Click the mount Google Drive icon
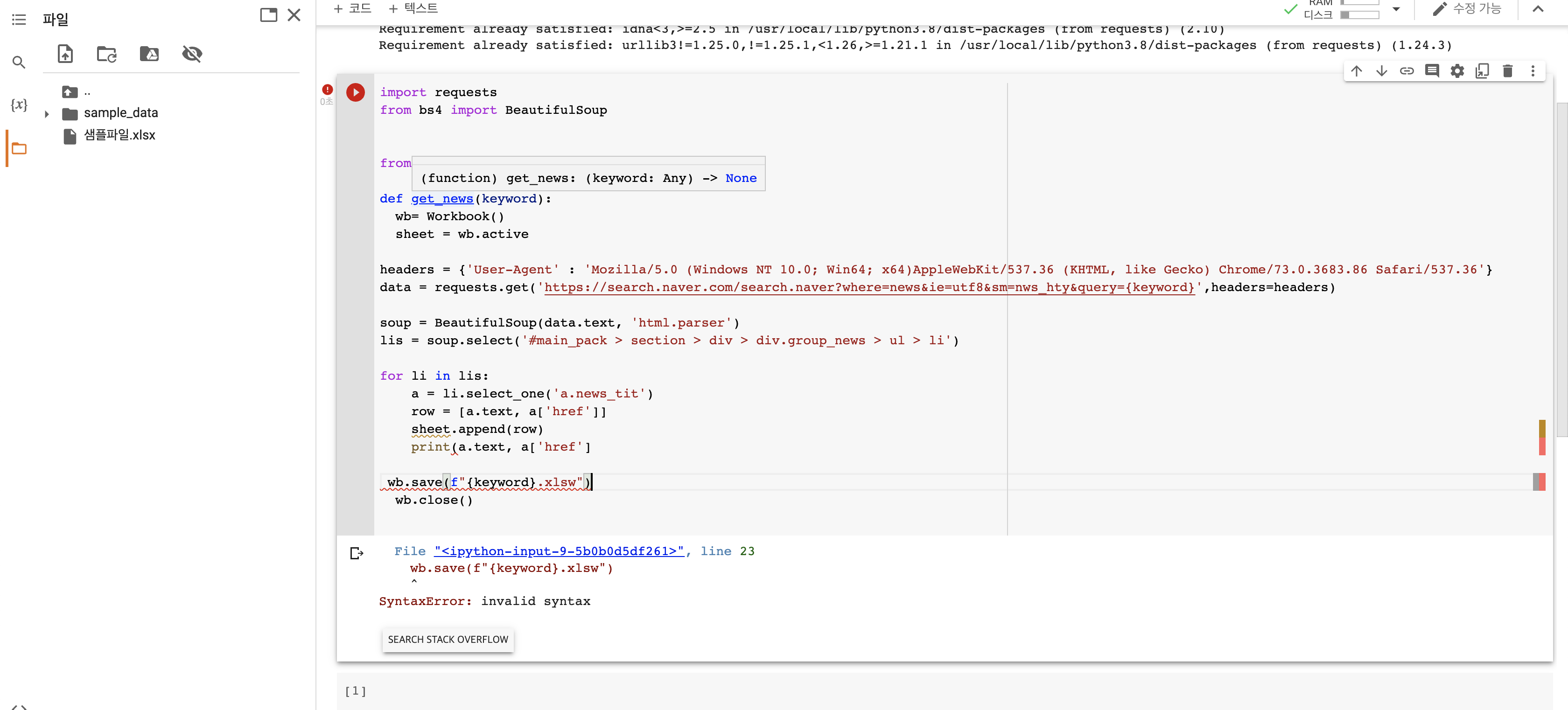This screenshot has width=1568, height=710. click(x=149, y=54)
